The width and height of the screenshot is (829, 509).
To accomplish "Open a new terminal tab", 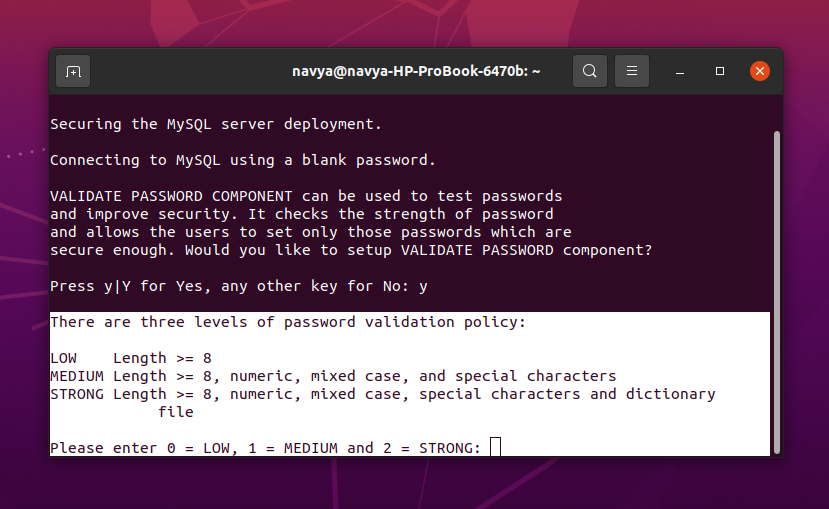I will pyautogui.click(x=73, y=71).
